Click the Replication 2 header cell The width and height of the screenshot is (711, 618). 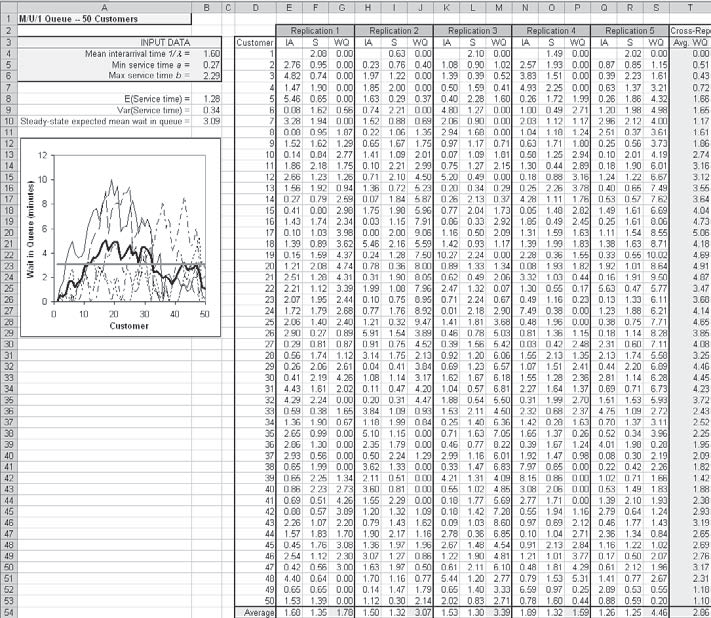394,31
